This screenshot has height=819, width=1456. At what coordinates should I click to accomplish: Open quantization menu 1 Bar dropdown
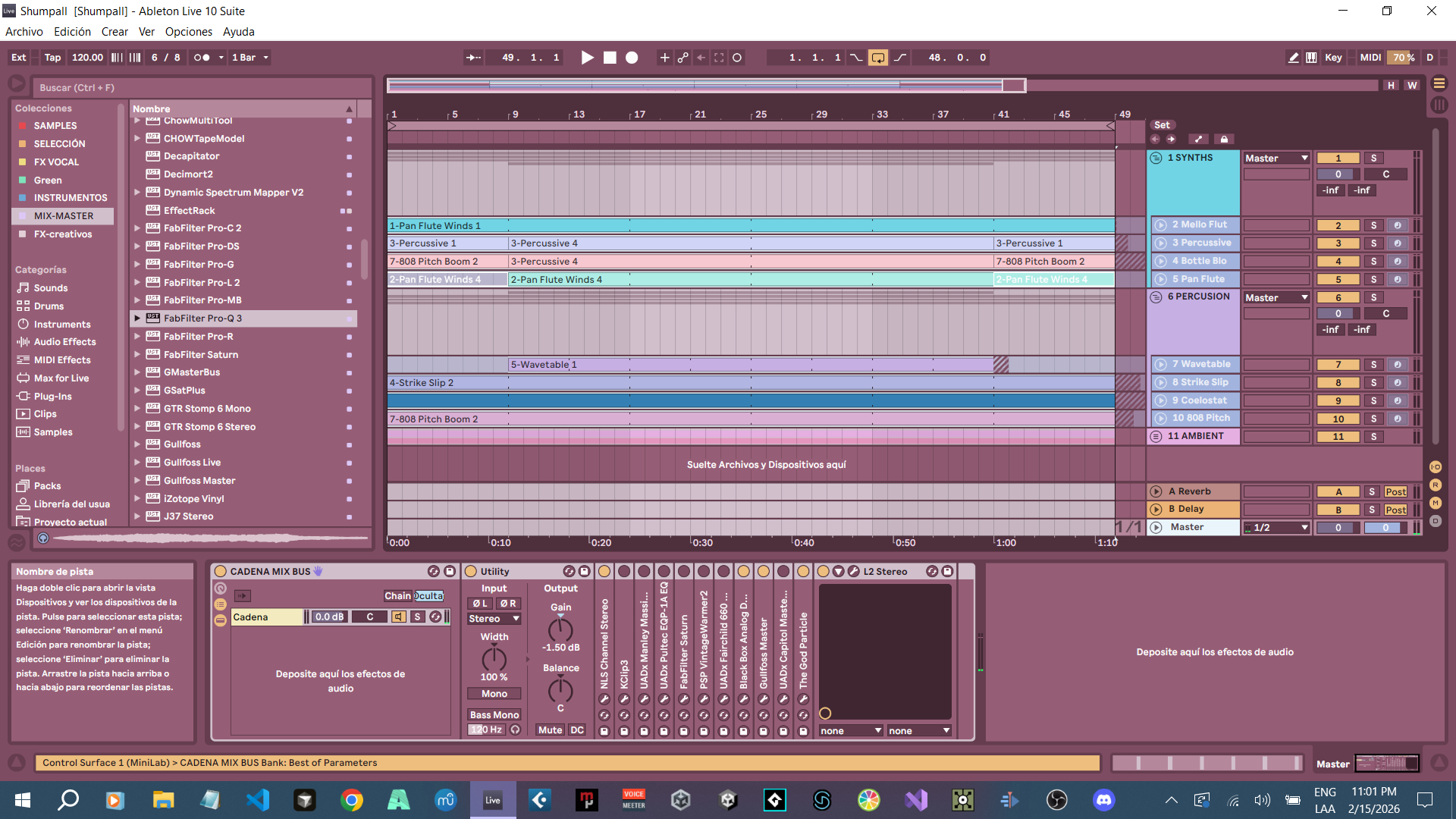click(x=250, y=58)
